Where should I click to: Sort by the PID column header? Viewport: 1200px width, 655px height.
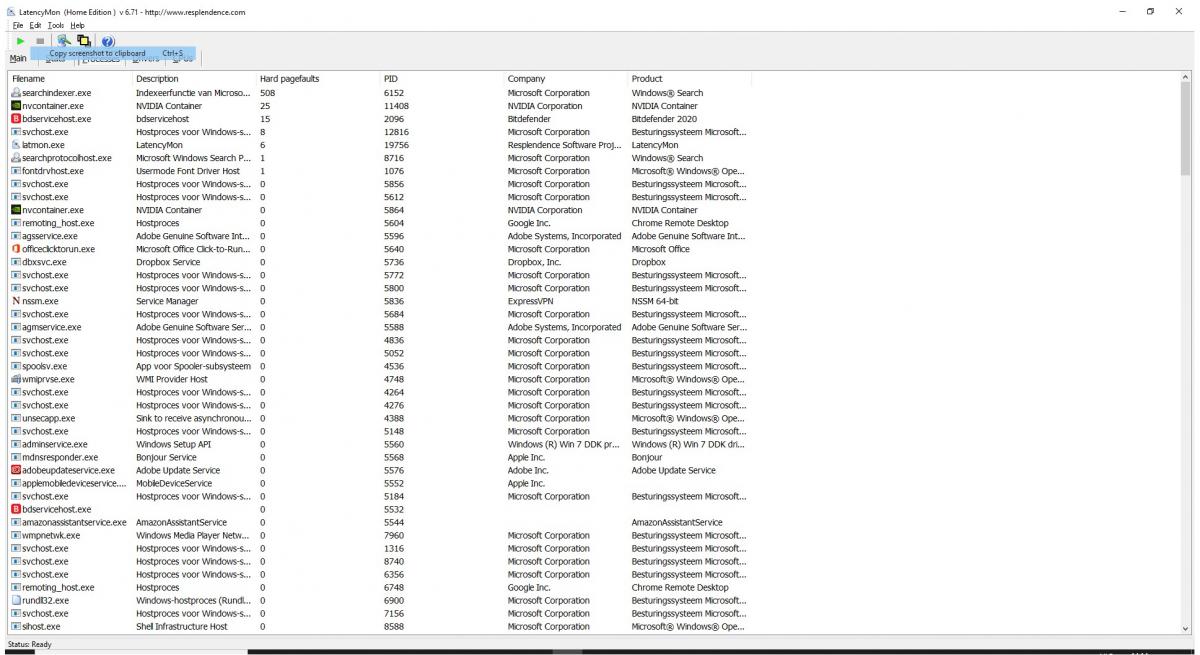pyautogui.click(x=442, y=78)
